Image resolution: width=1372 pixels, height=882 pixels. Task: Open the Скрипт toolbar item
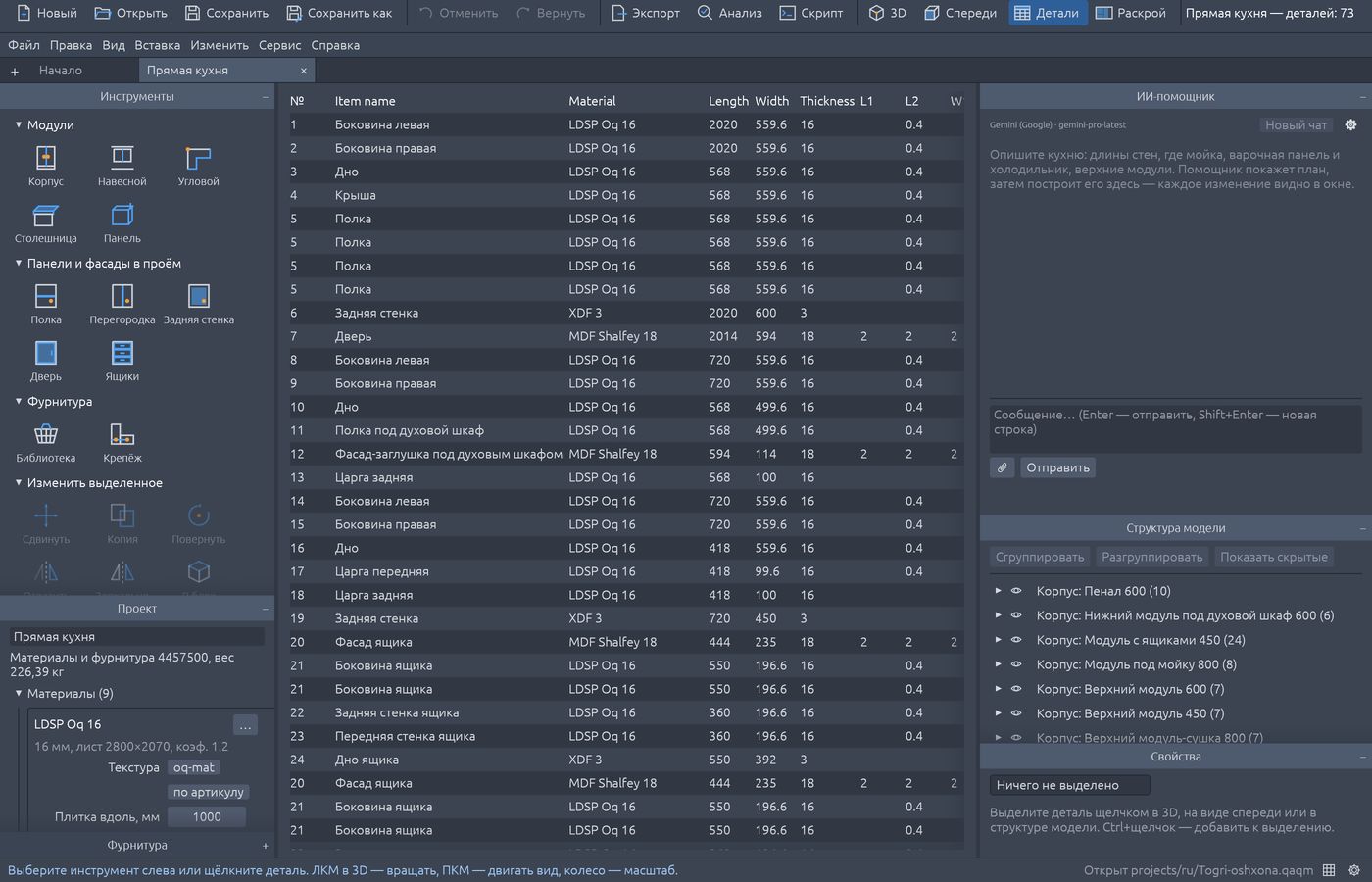coord(811,13)
